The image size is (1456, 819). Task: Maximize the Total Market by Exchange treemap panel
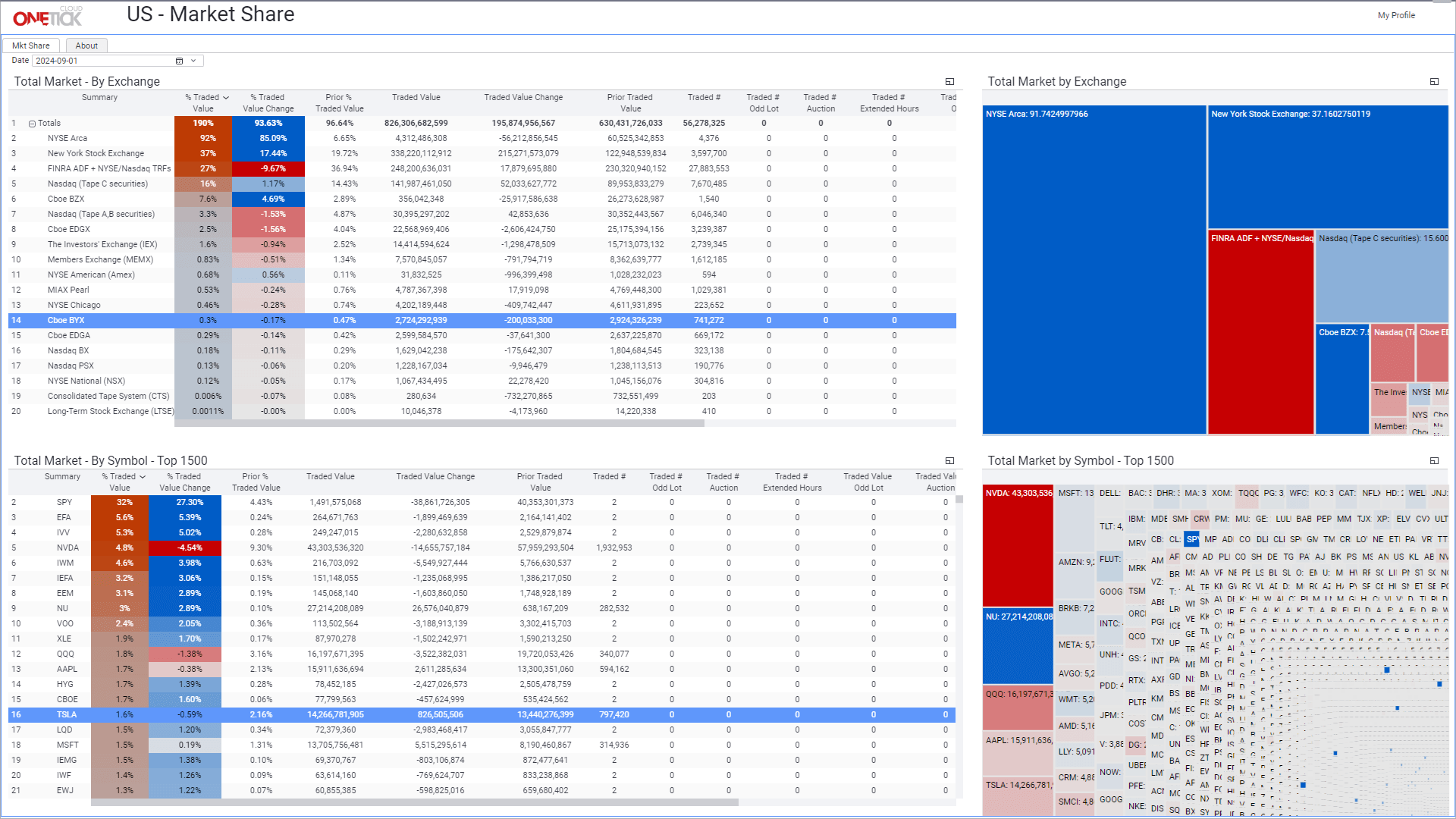pyautogui.click(x=1434, y=82)
